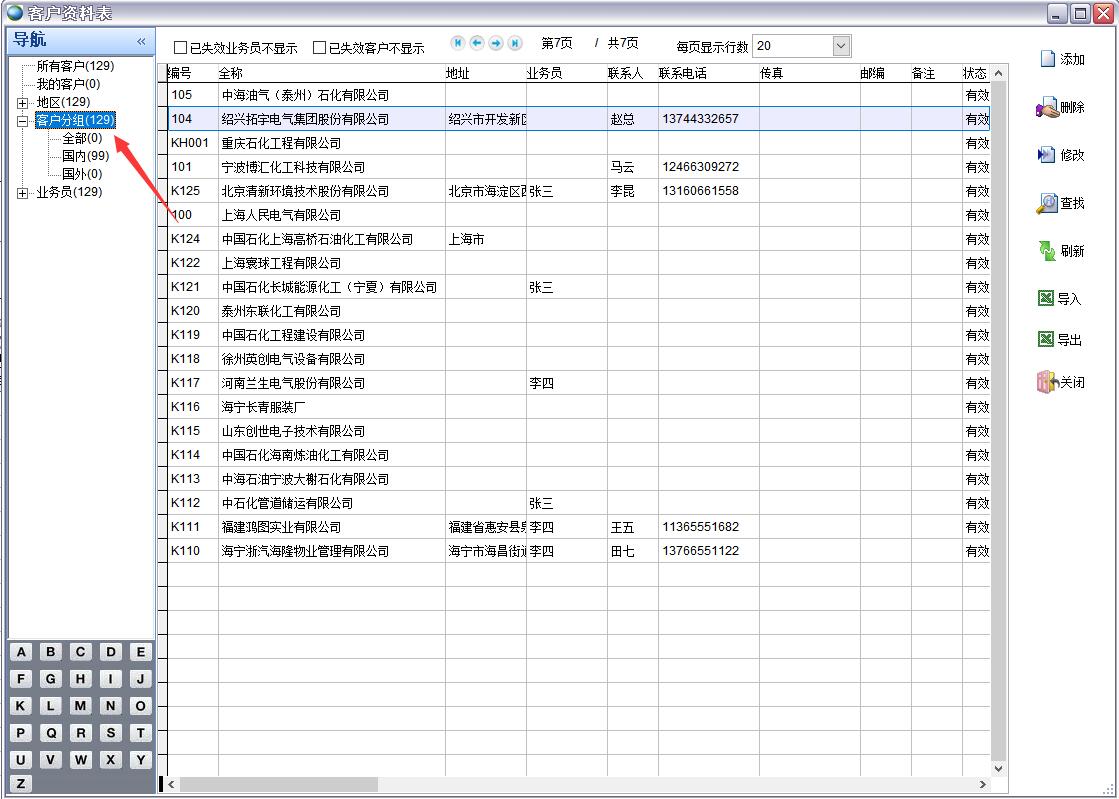Enable 已失效业务员不显示 checkbox
Screen dimensions: 1119x799
pyautogui.click(x=181, y=47)
